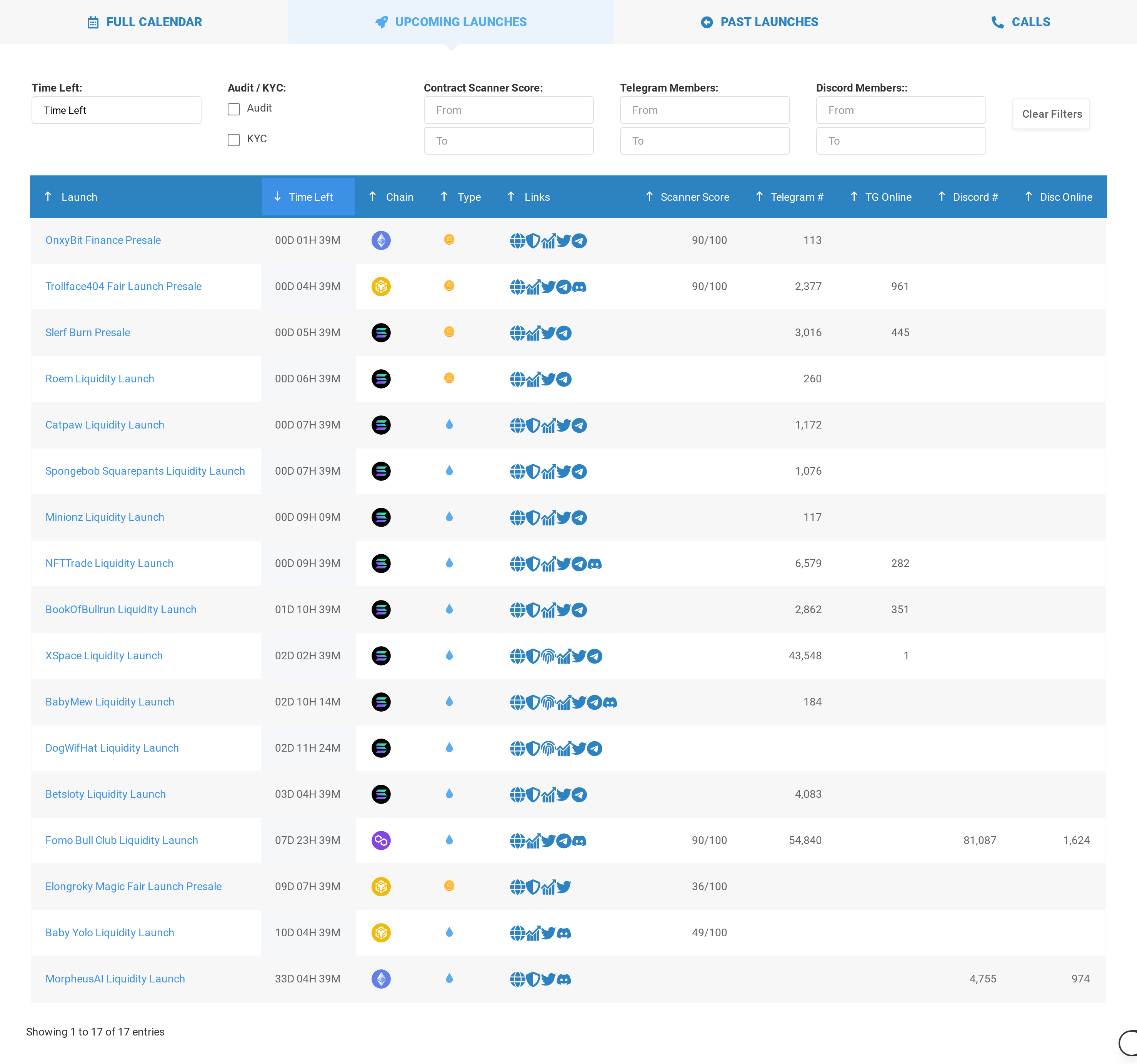Sort table by Discord # column
Image resolution: width=1137 pixels, height=1064 pixels.
point(968,197)
